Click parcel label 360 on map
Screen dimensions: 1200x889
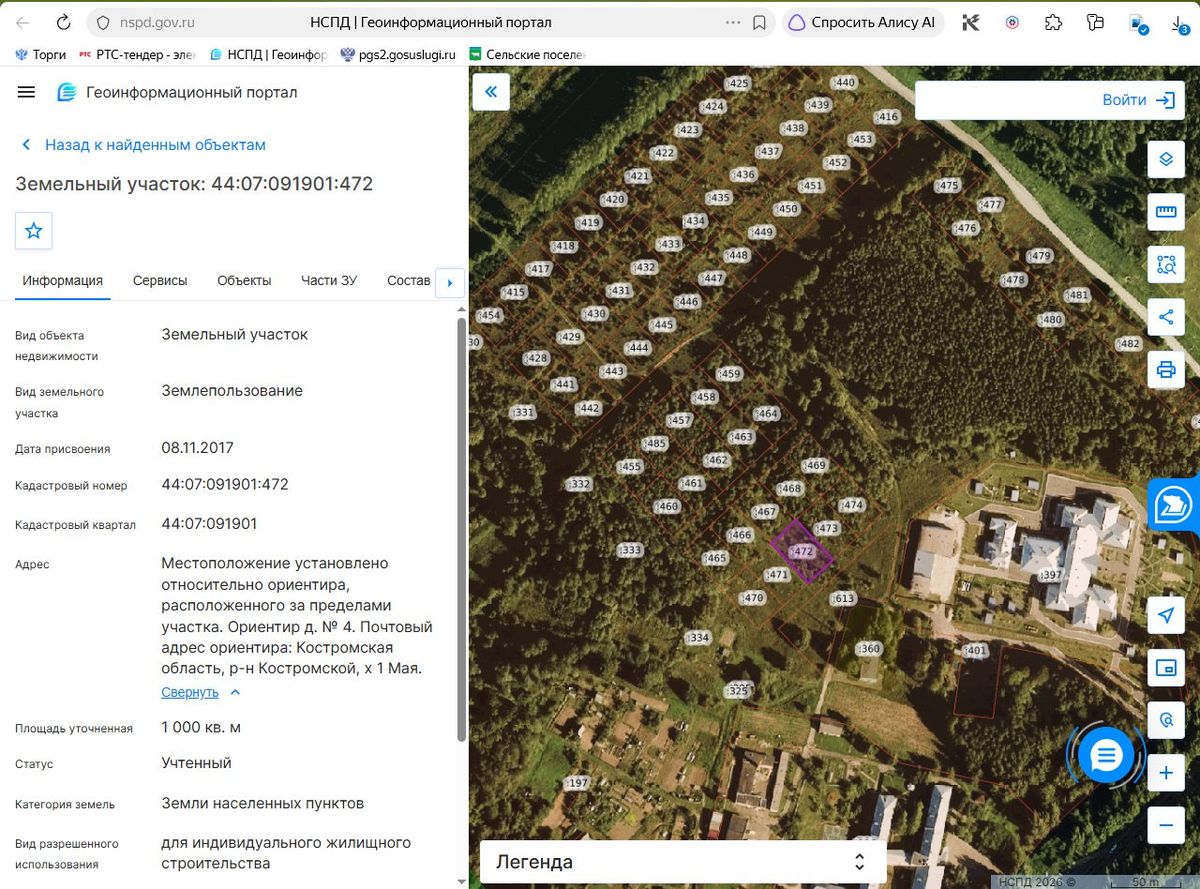pos(869,649)
